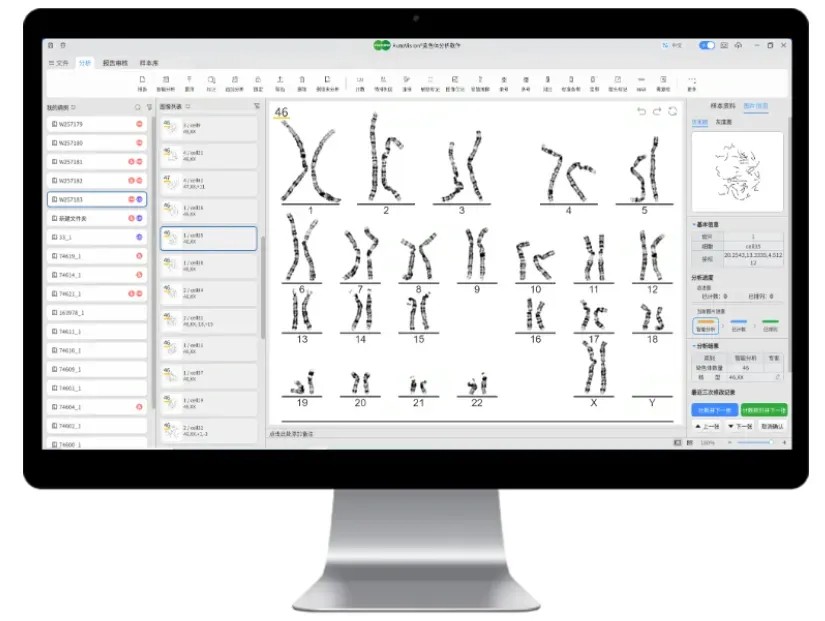
Task: Switch to the report review tab
Action: coord(115,63)
